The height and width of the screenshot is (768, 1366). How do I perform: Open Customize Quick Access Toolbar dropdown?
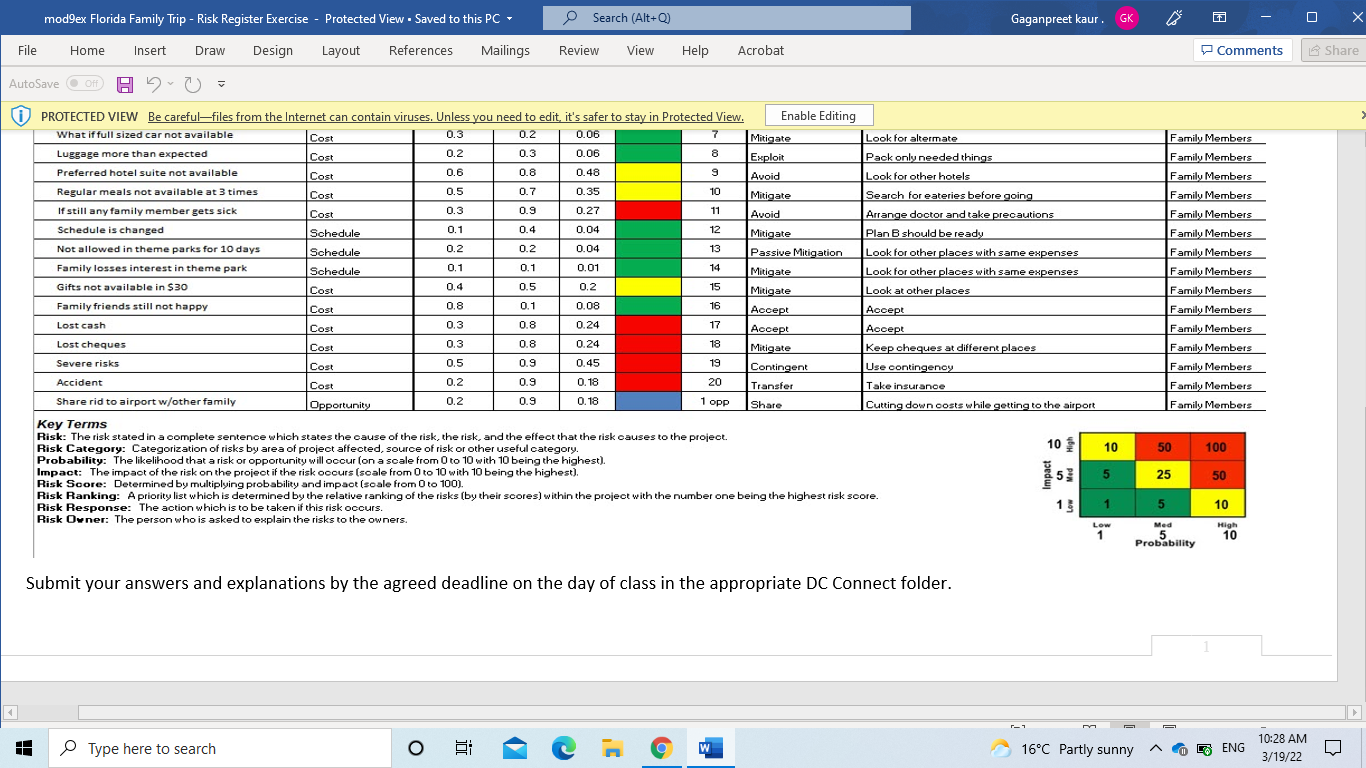(221, 85)
